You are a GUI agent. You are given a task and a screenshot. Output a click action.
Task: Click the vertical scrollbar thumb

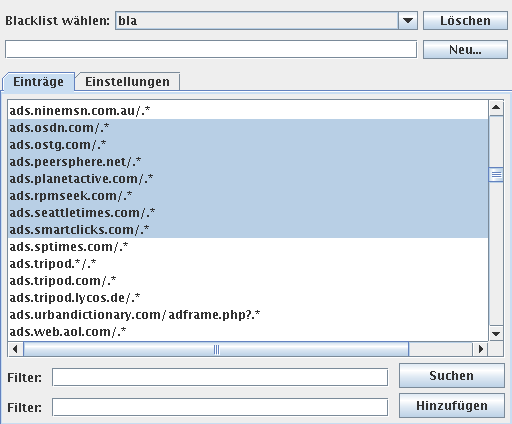(496, 174)
